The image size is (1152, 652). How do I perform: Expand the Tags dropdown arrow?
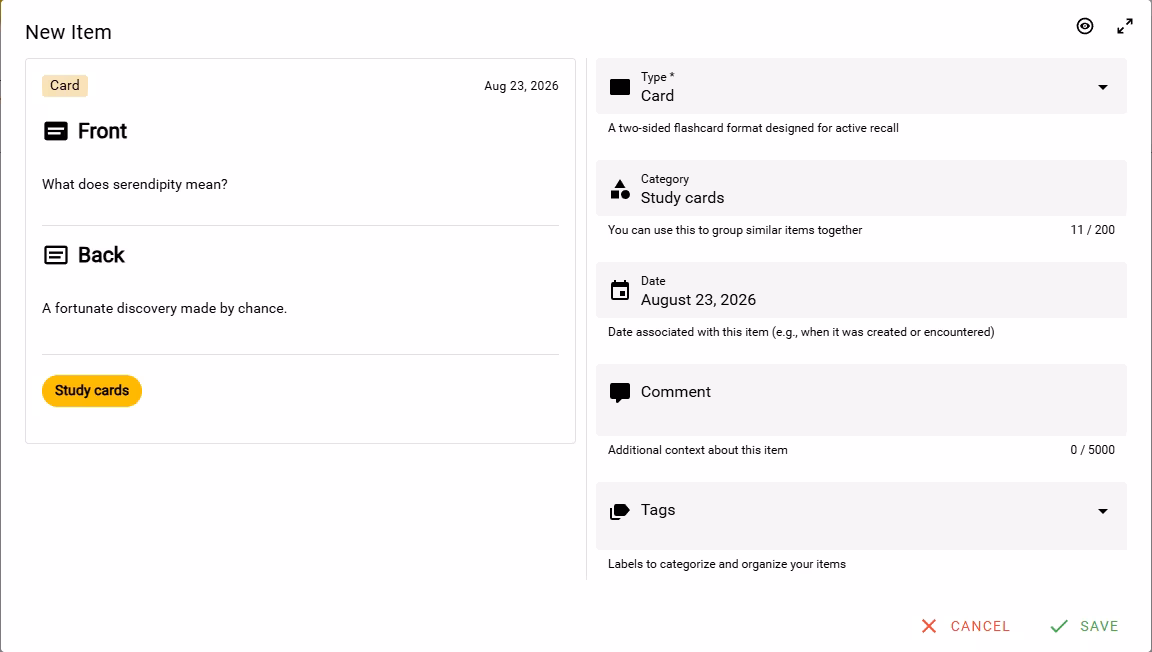tap(1103, 511)
